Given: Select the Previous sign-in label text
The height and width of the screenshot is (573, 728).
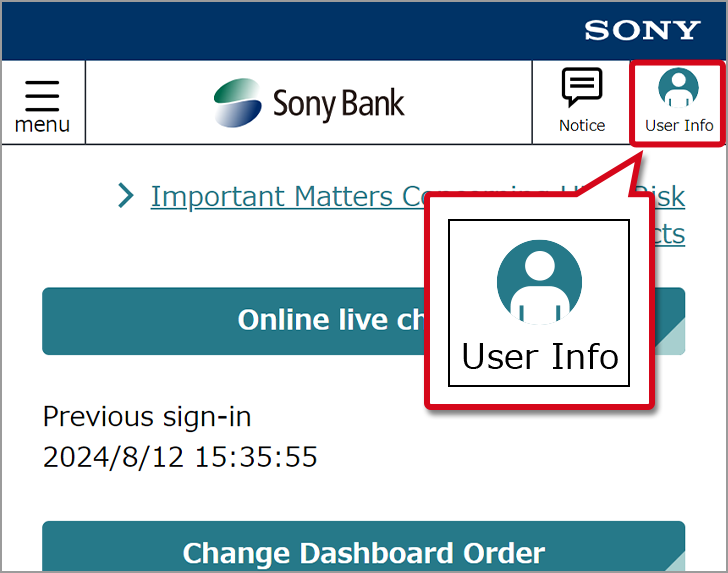Looking at the screenshot, I should point(147,417).
